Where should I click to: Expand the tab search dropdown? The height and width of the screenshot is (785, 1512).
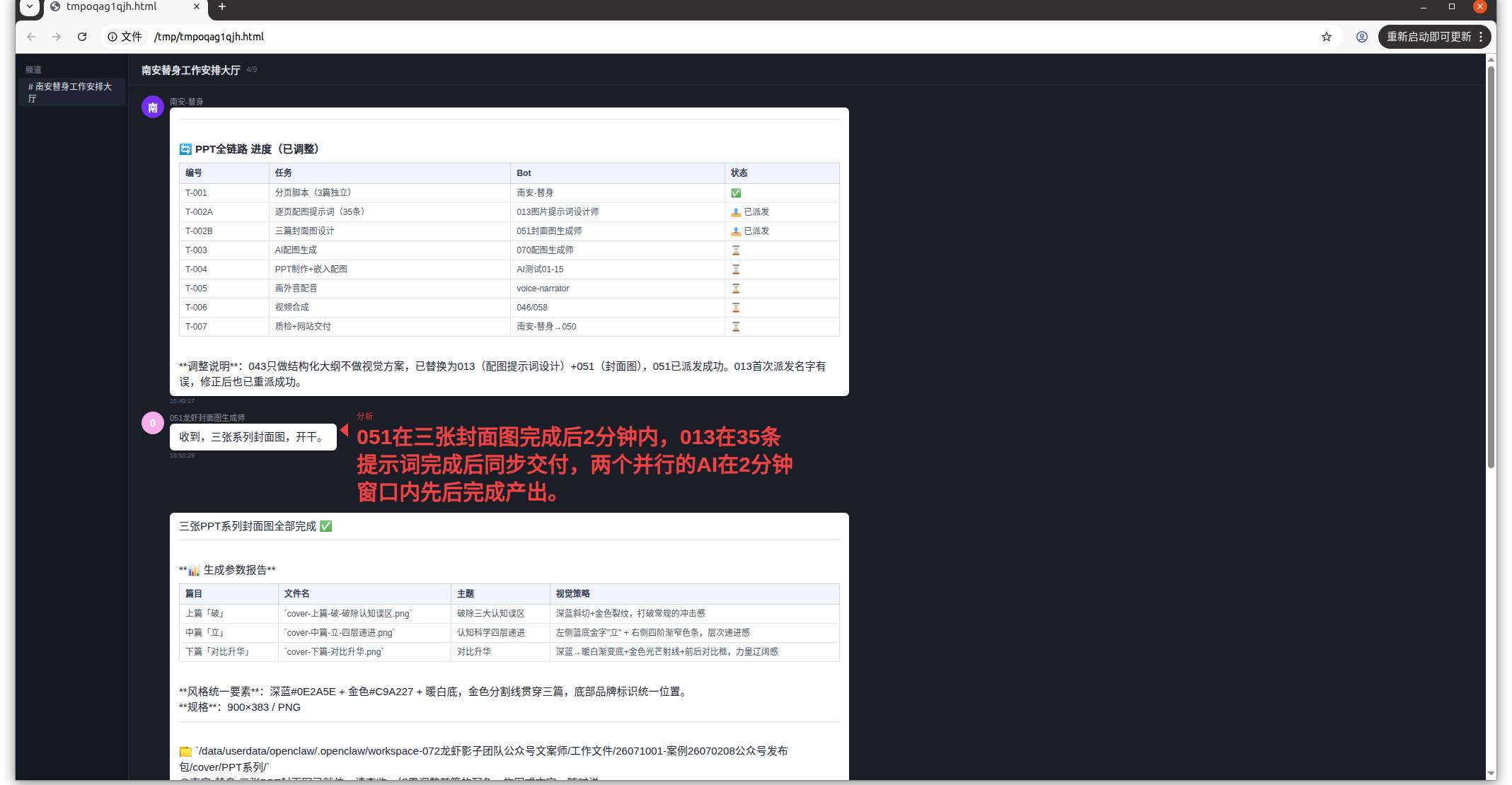[x=30, y=6]
